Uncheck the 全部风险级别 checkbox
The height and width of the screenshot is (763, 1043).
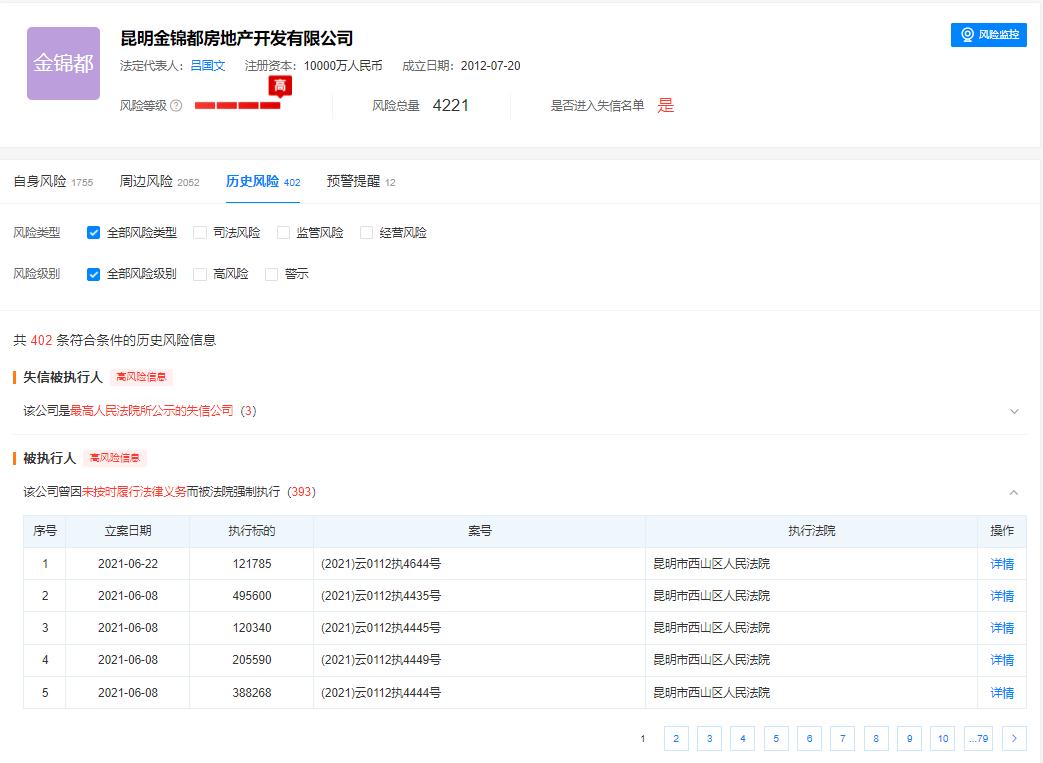pos(94,273)
